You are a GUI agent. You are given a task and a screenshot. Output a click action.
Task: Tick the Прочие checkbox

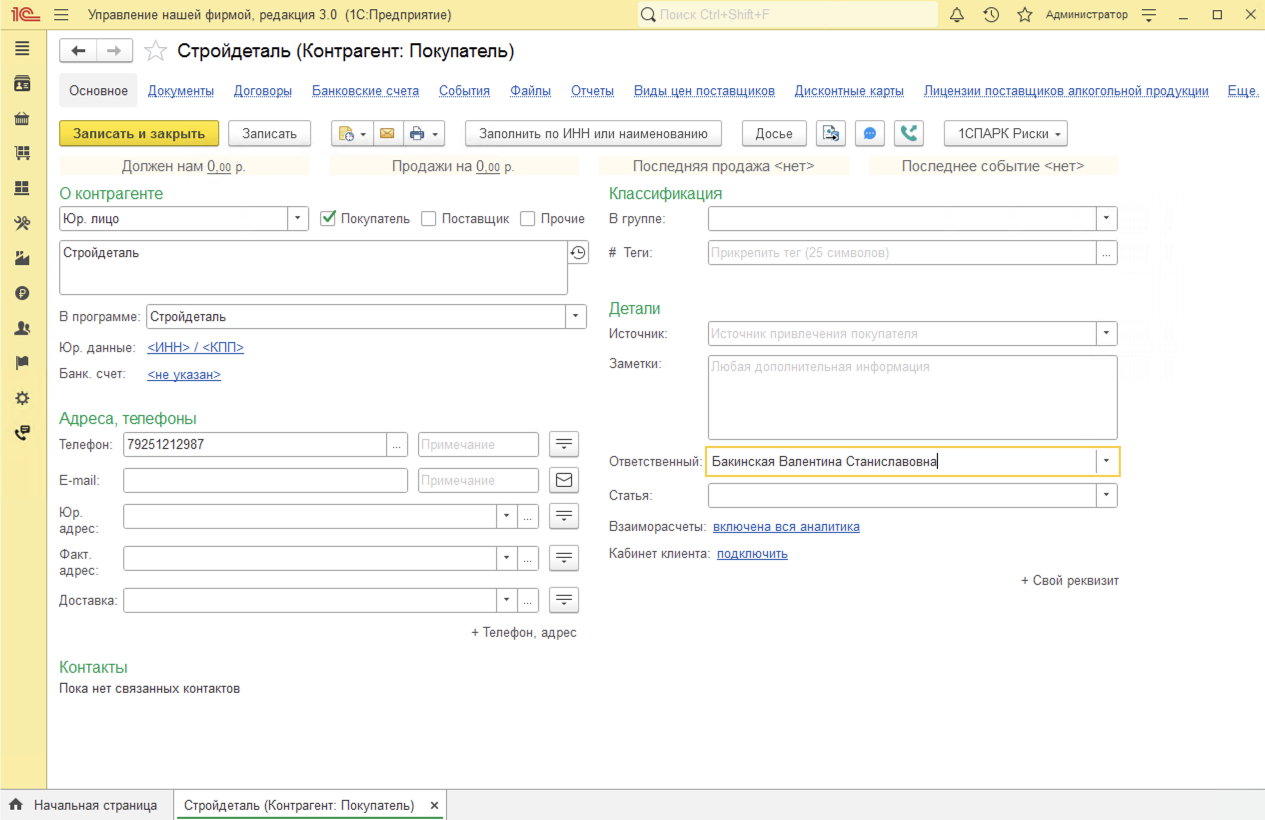(x=528, y=219)
